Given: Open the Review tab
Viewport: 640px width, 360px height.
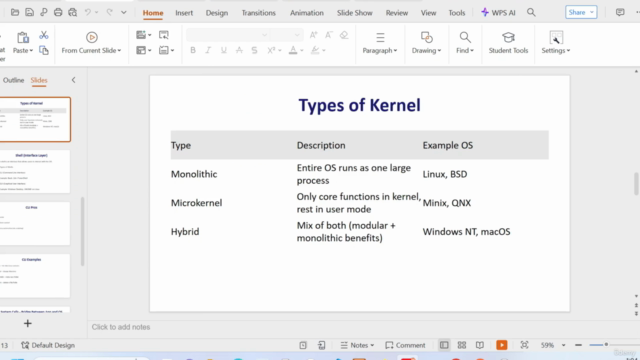Looking at the screenshot, I should click(x=397, y=13).
